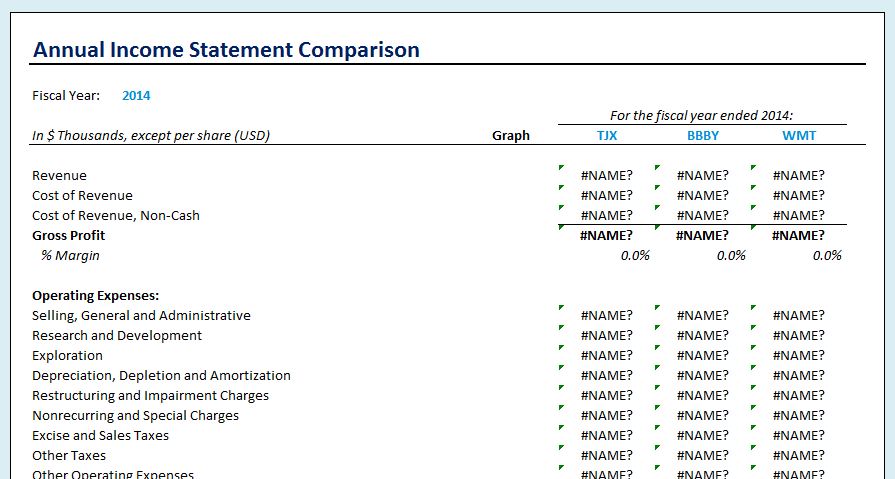Click TJX Selling, General and Administrative cell
Image resolution: width=895 pixels, height=479 pixels.
pos(607,315)
